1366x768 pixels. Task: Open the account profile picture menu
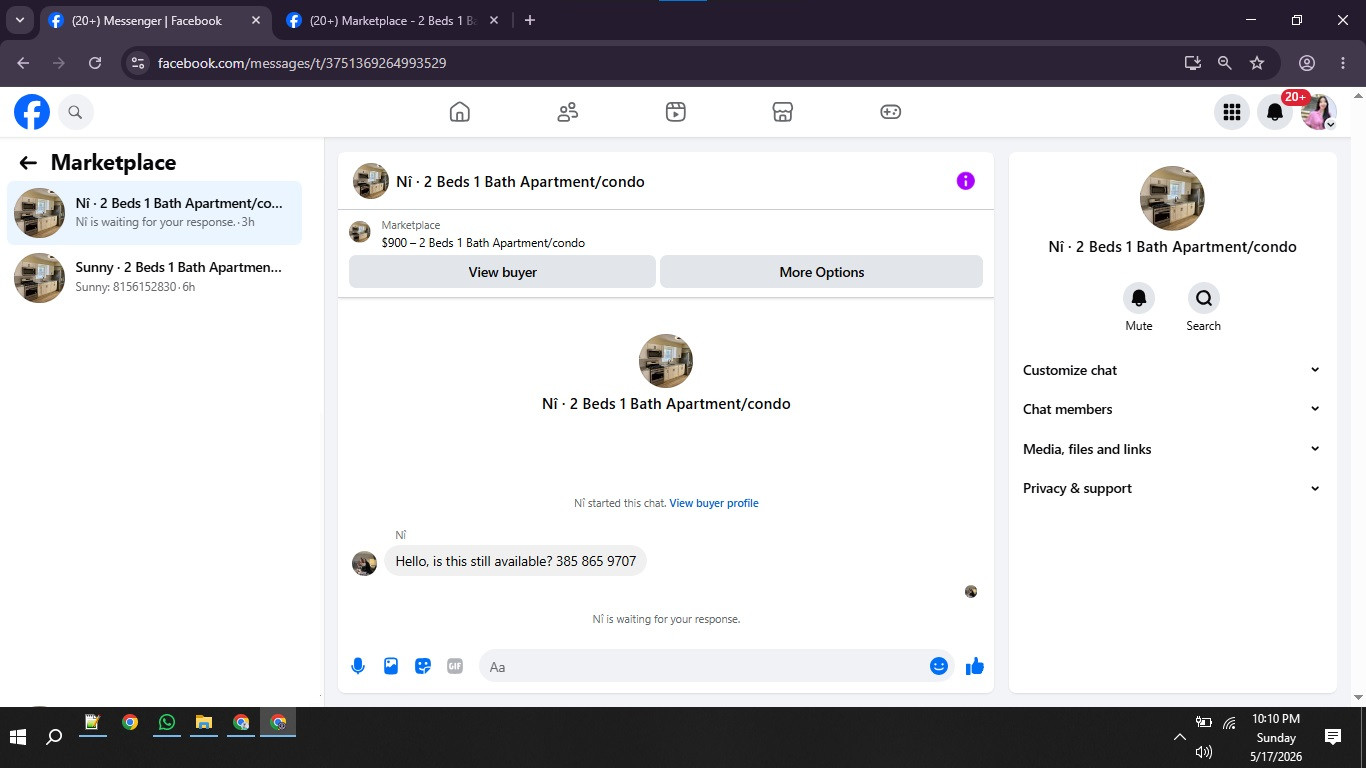pyautogui.click(x=1319, y=112)
